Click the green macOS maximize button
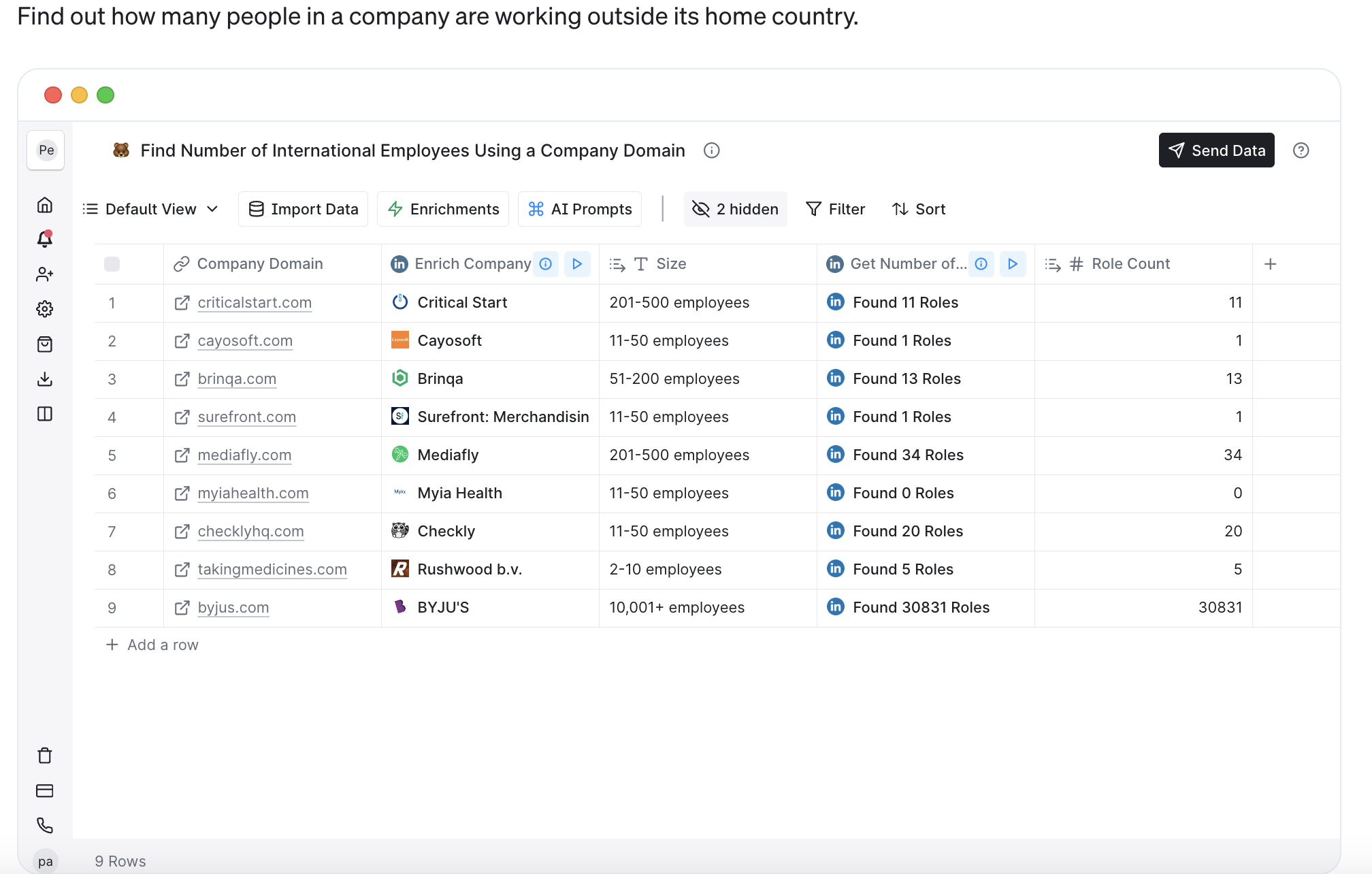1372x874 pixels. click(105, 95)
